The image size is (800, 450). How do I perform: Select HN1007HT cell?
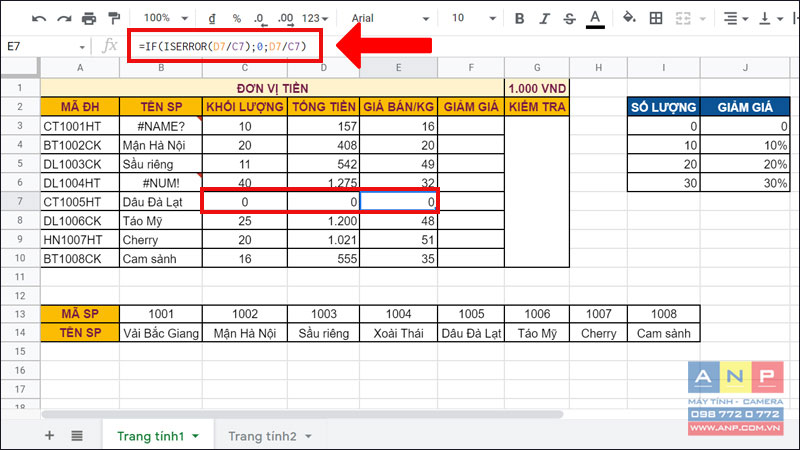[x=80, y=240]
